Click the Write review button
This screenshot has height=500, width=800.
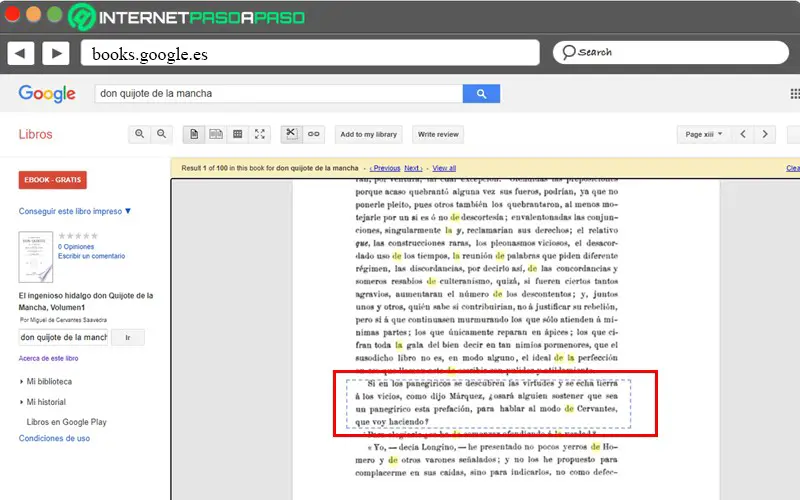438,134
